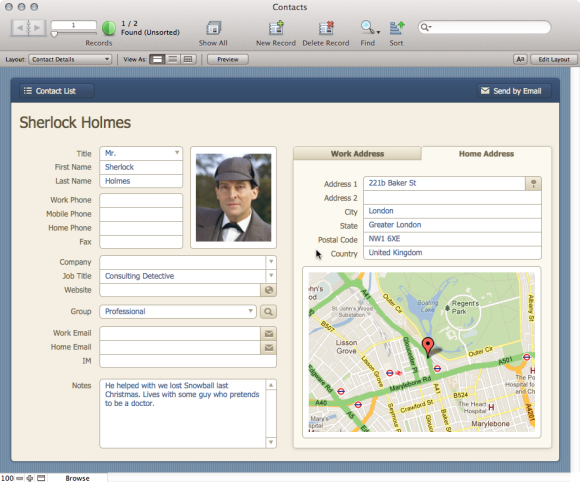Click the First Name field Sherlock
The image size is (580, 482).
(141, 167)
